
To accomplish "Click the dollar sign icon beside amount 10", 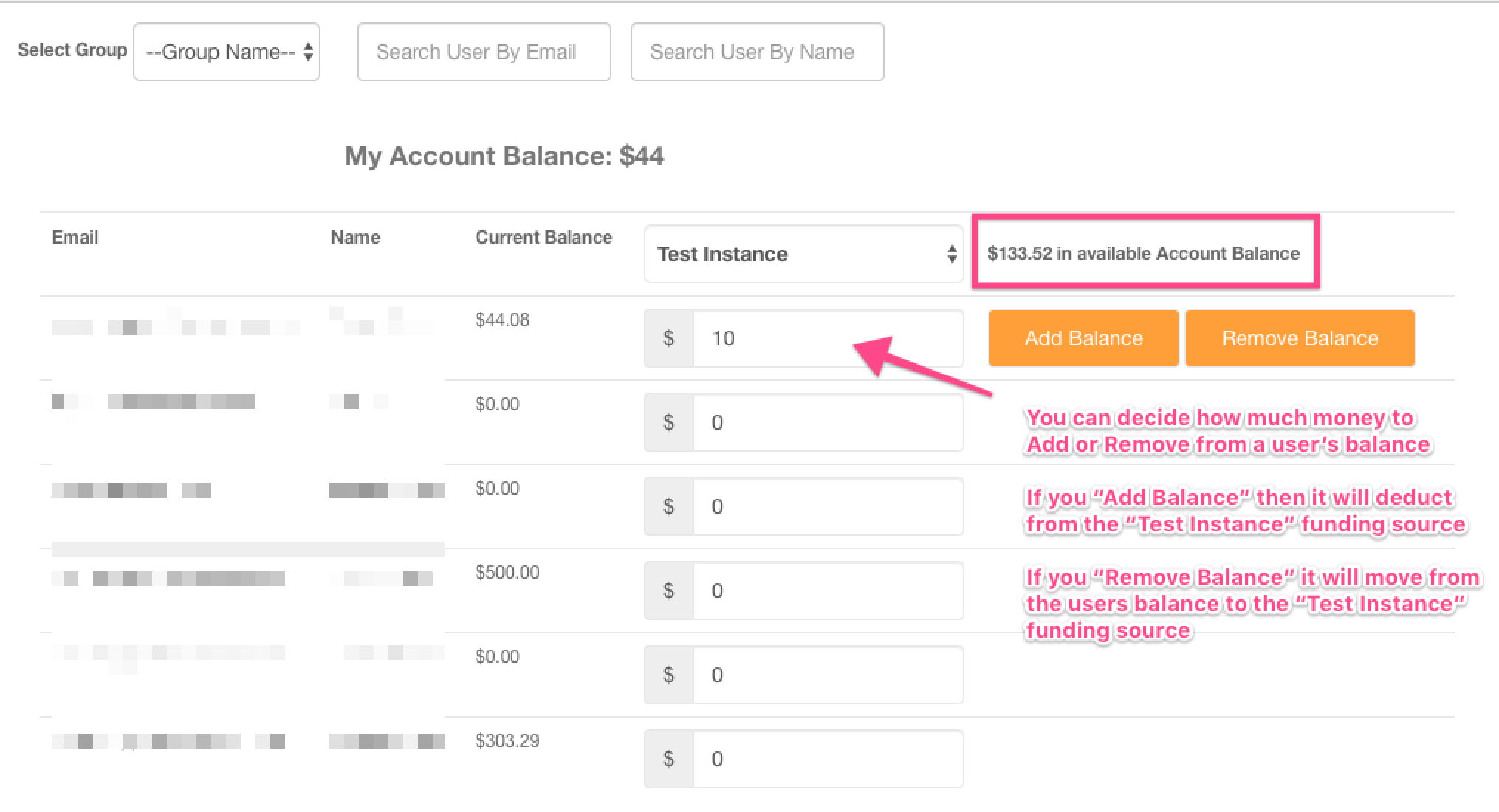I will point(669,338).
